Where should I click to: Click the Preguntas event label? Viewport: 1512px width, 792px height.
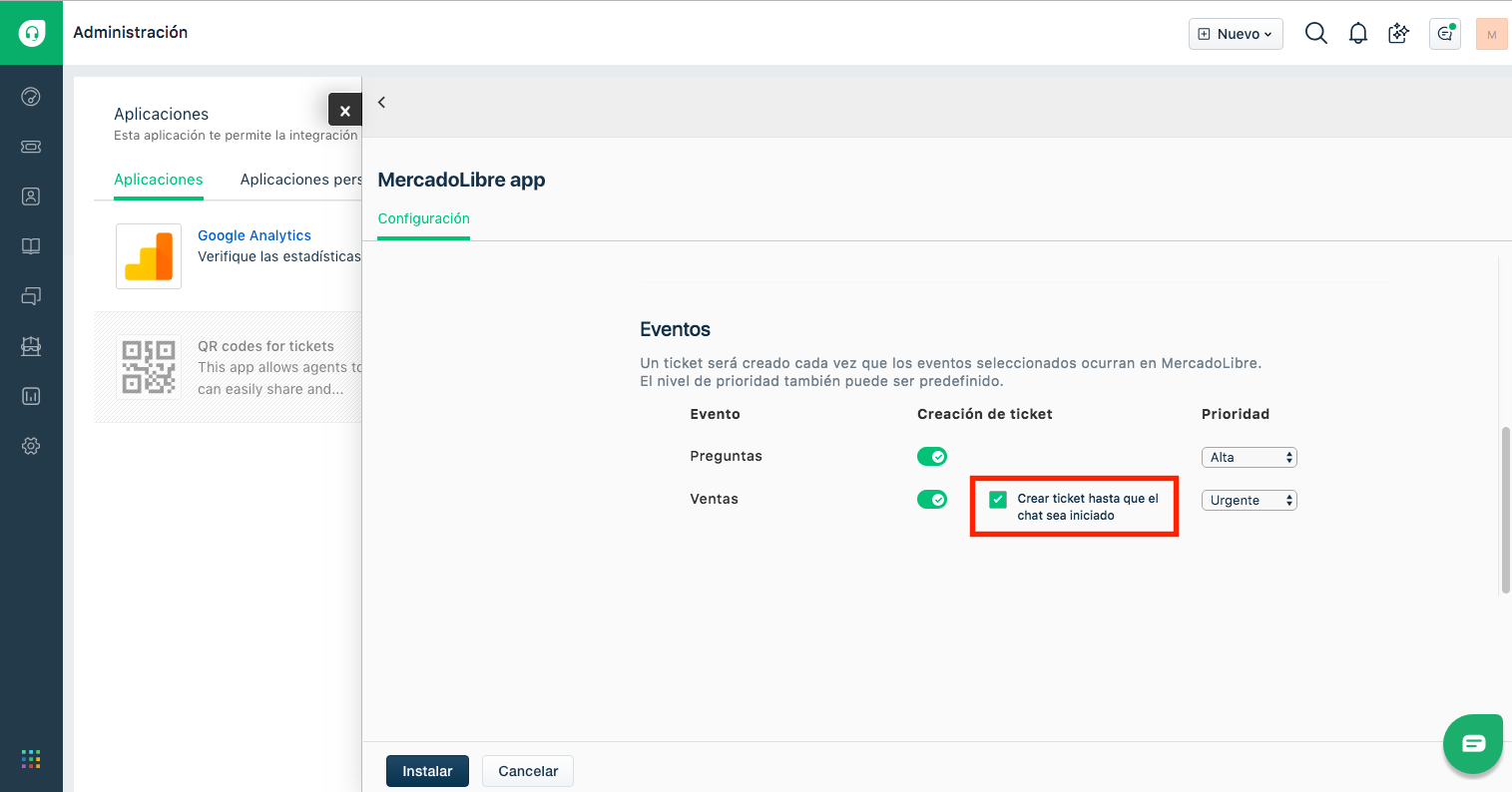[x=726, y=456]
